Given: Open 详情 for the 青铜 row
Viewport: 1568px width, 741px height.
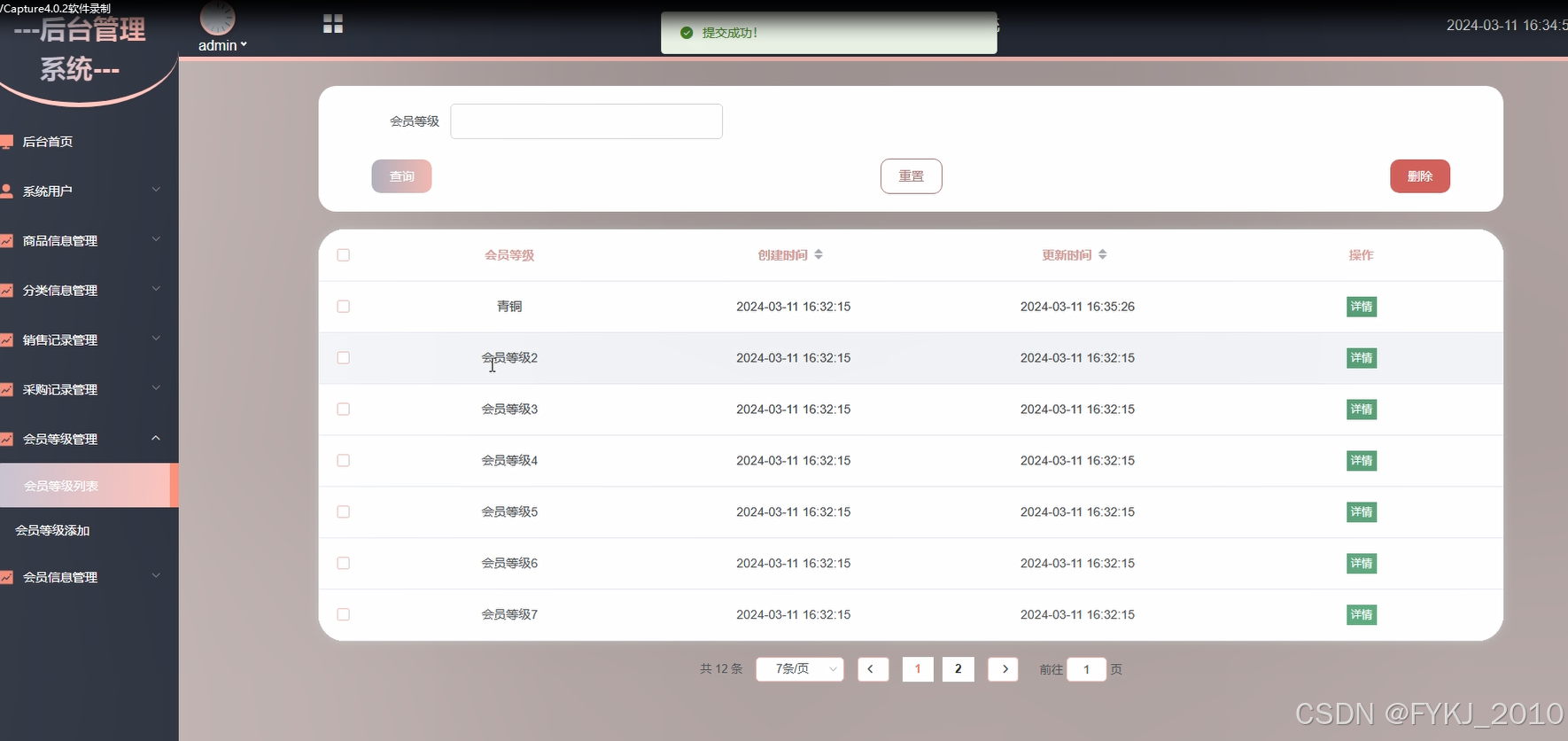Looking at the screenshot, I should click(x=1361, y=307).
